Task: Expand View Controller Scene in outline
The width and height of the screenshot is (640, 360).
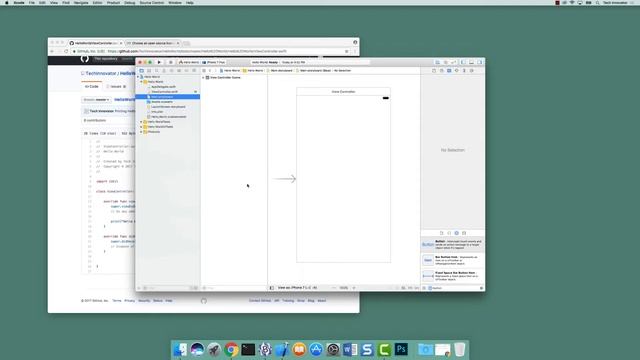Action: 203,78
